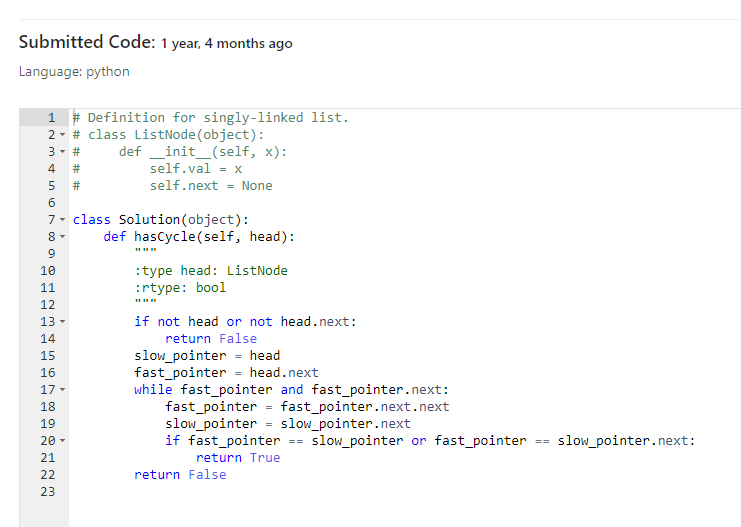741x527 pixels.
Task: Collapse the fold arrow on line 20
Action: tap(62, 441)
